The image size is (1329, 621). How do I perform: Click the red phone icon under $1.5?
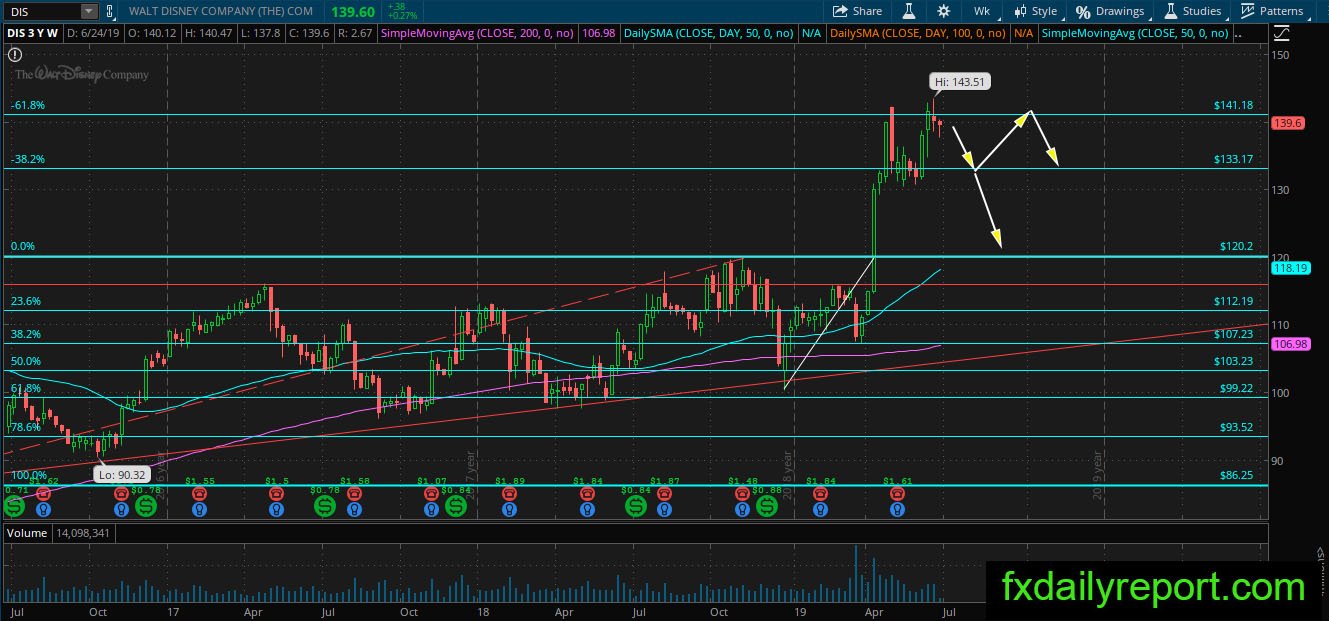(x=278, y=493)
